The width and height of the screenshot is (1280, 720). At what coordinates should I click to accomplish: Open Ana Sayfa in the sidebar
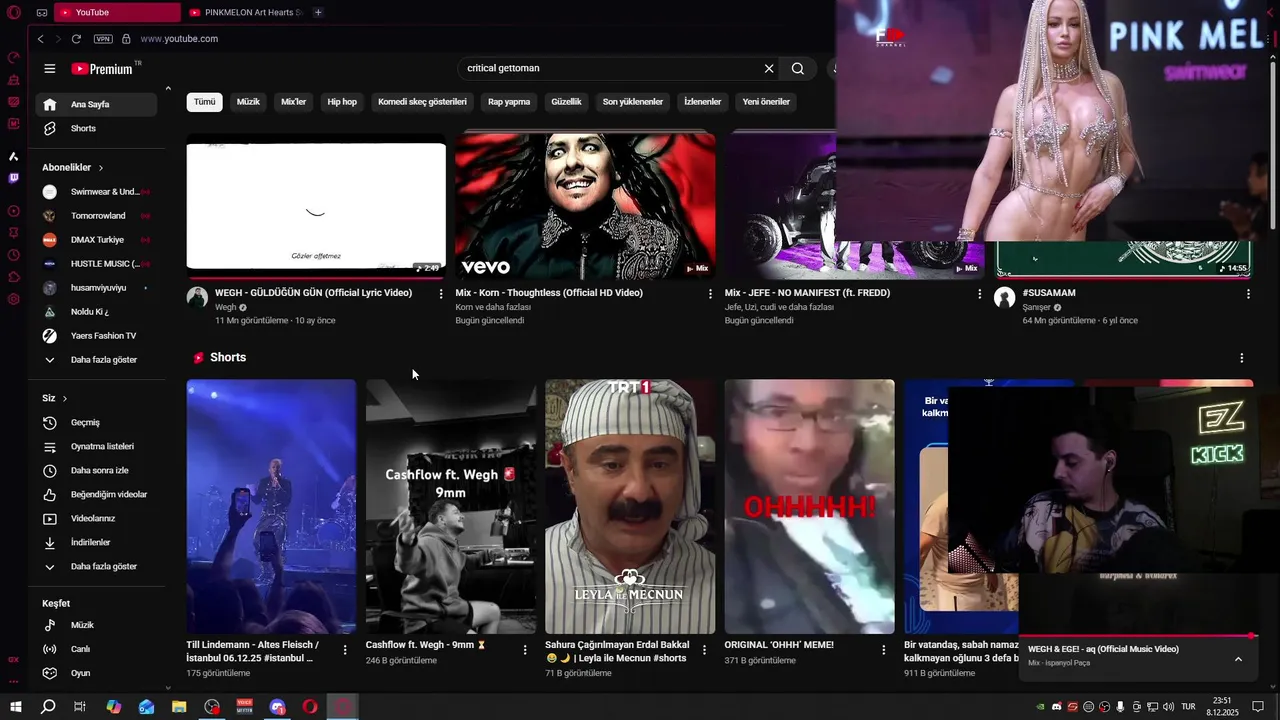click(96, 104)
